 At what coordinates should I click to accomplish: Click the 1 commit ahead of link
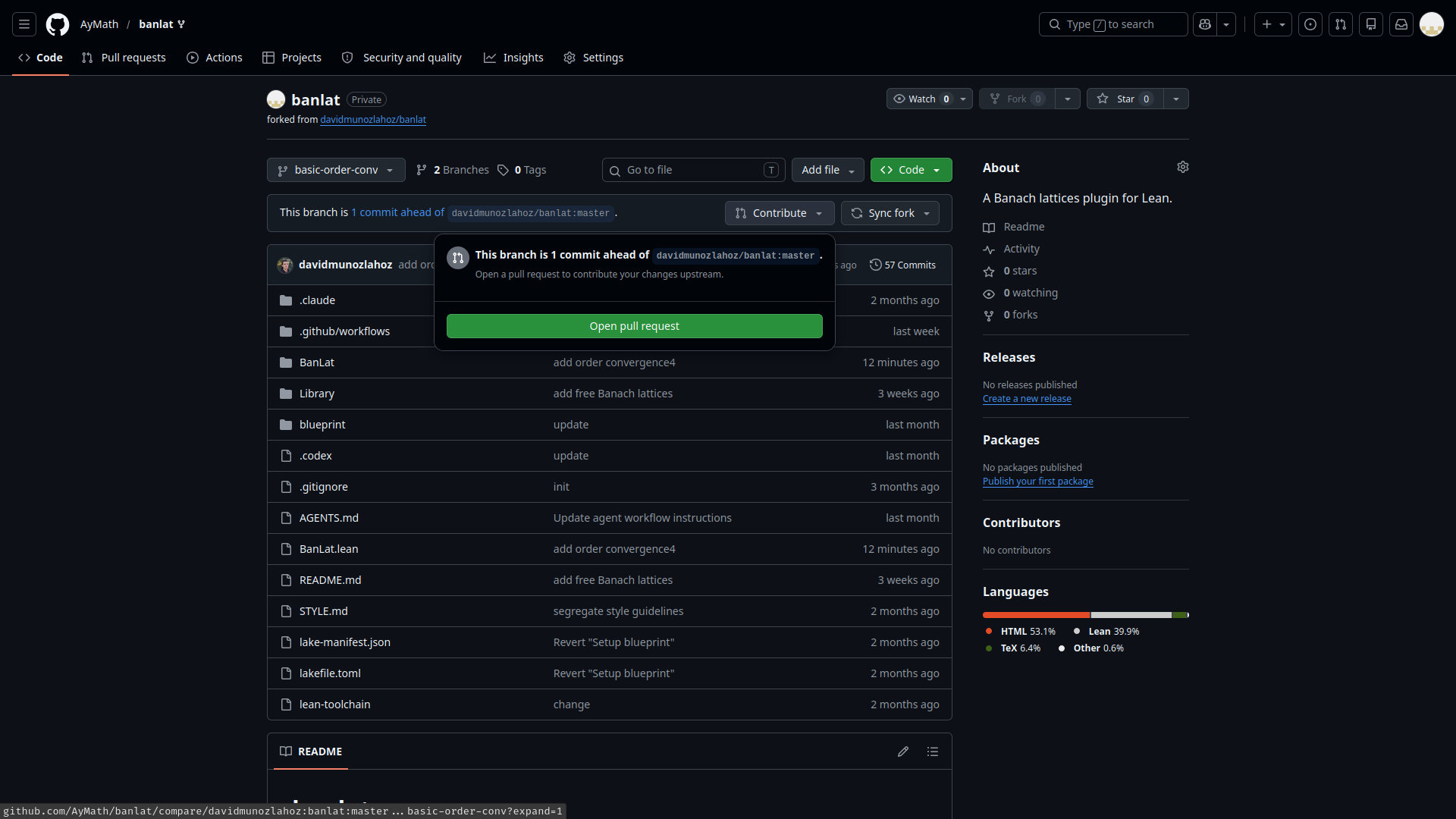click(397, 212)
